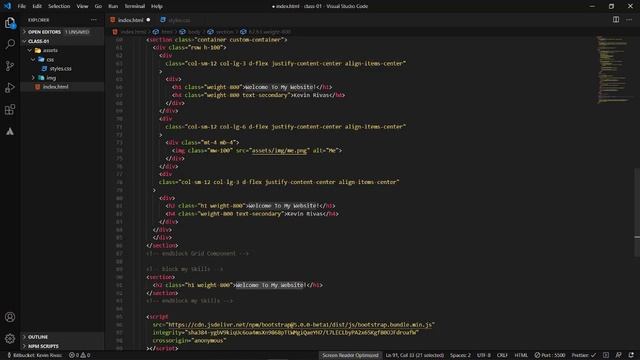
Task: Open the notifications bell icon
Action: [631, 355]
